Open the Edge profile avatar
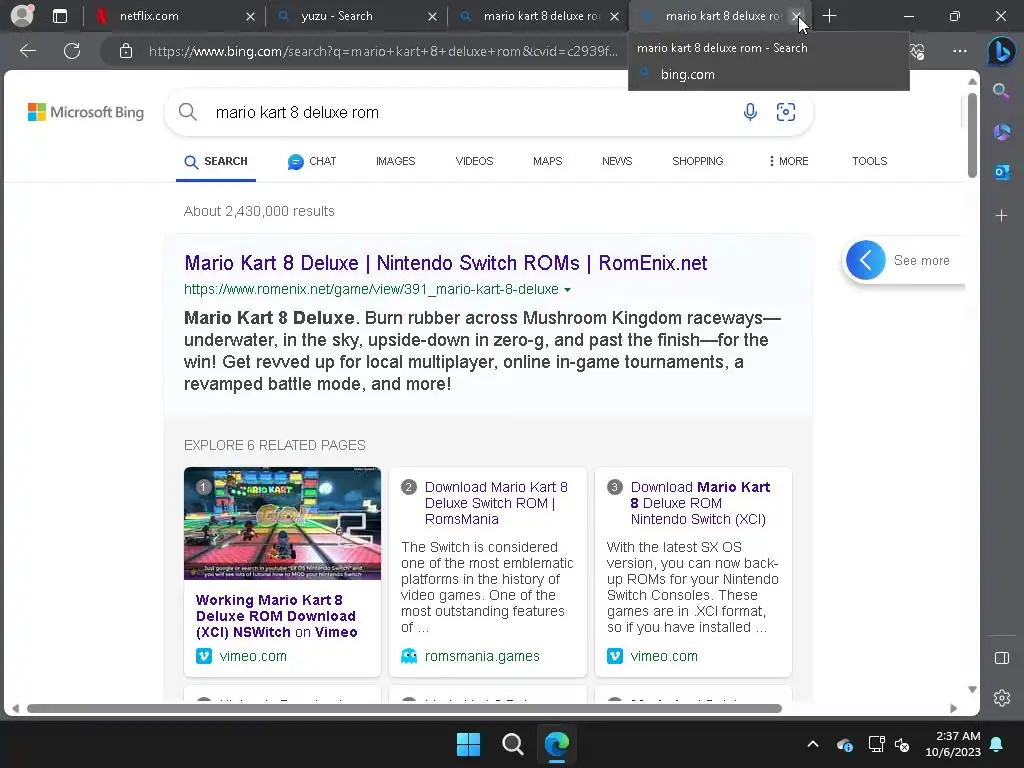 coord(22,16)
